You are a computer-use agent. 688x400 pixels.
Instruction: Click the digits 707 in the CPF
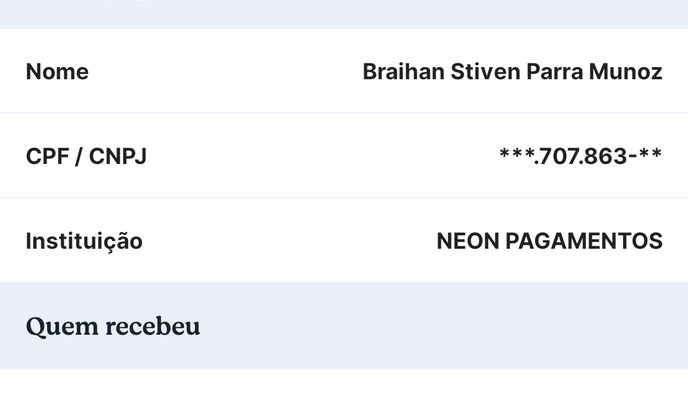pos(559,156)
